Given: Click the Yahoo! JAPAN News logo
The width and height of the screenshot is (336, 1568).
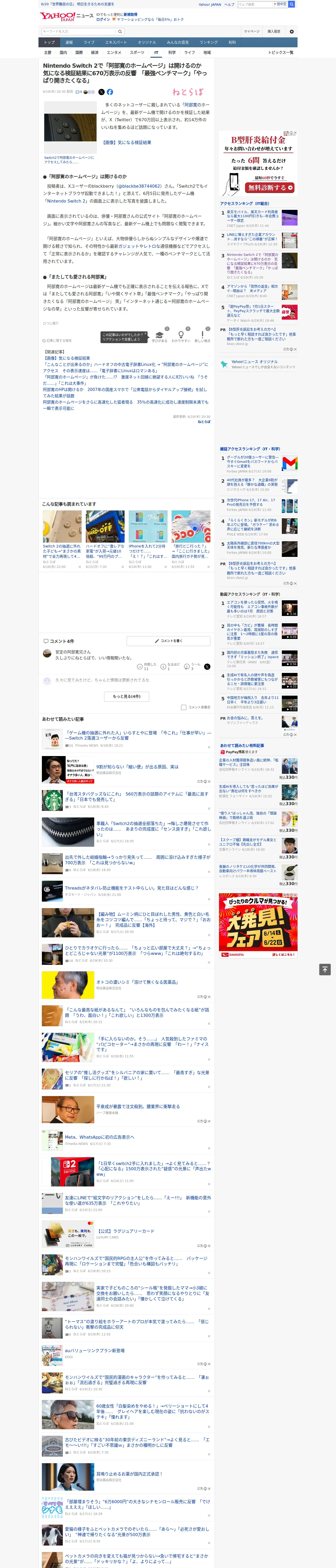Looking at the screenshot, I should [x=66, y=16].
